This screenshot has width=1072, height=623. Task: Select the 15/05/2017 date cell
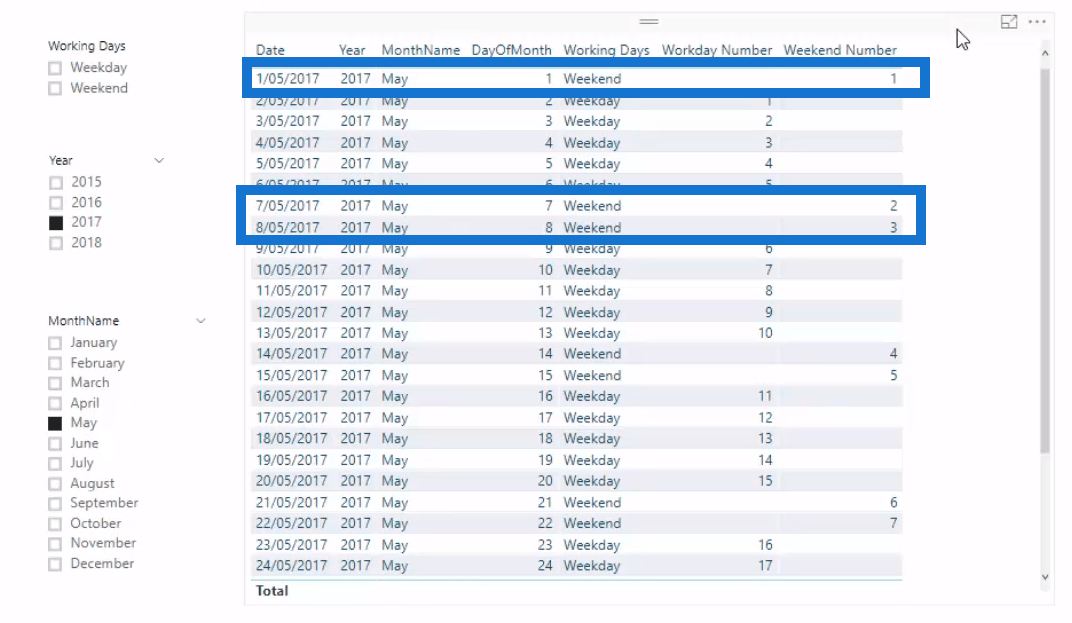coord(291,375)
